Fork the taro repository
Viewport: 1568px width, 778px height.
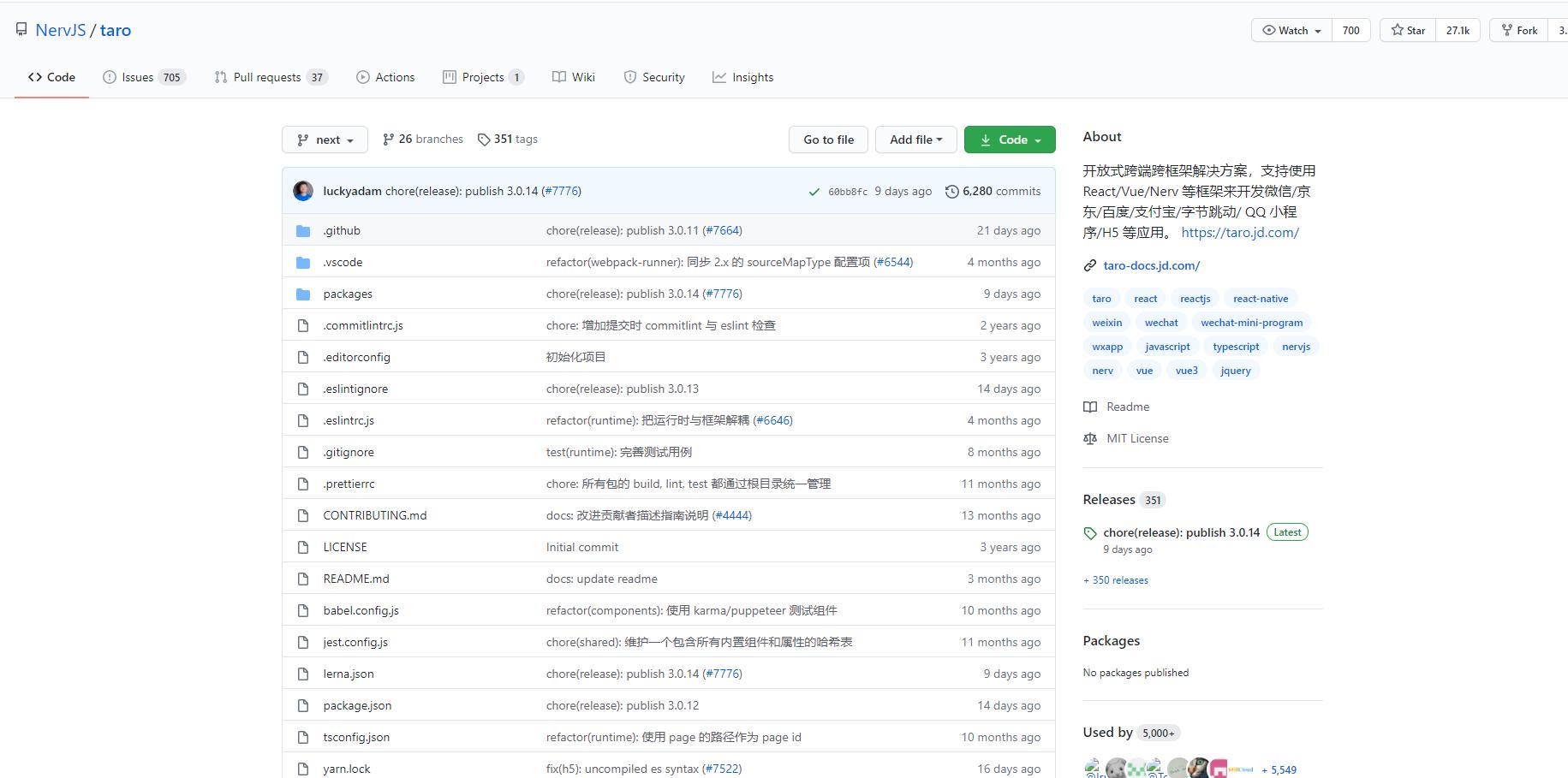click(1519, 30)
